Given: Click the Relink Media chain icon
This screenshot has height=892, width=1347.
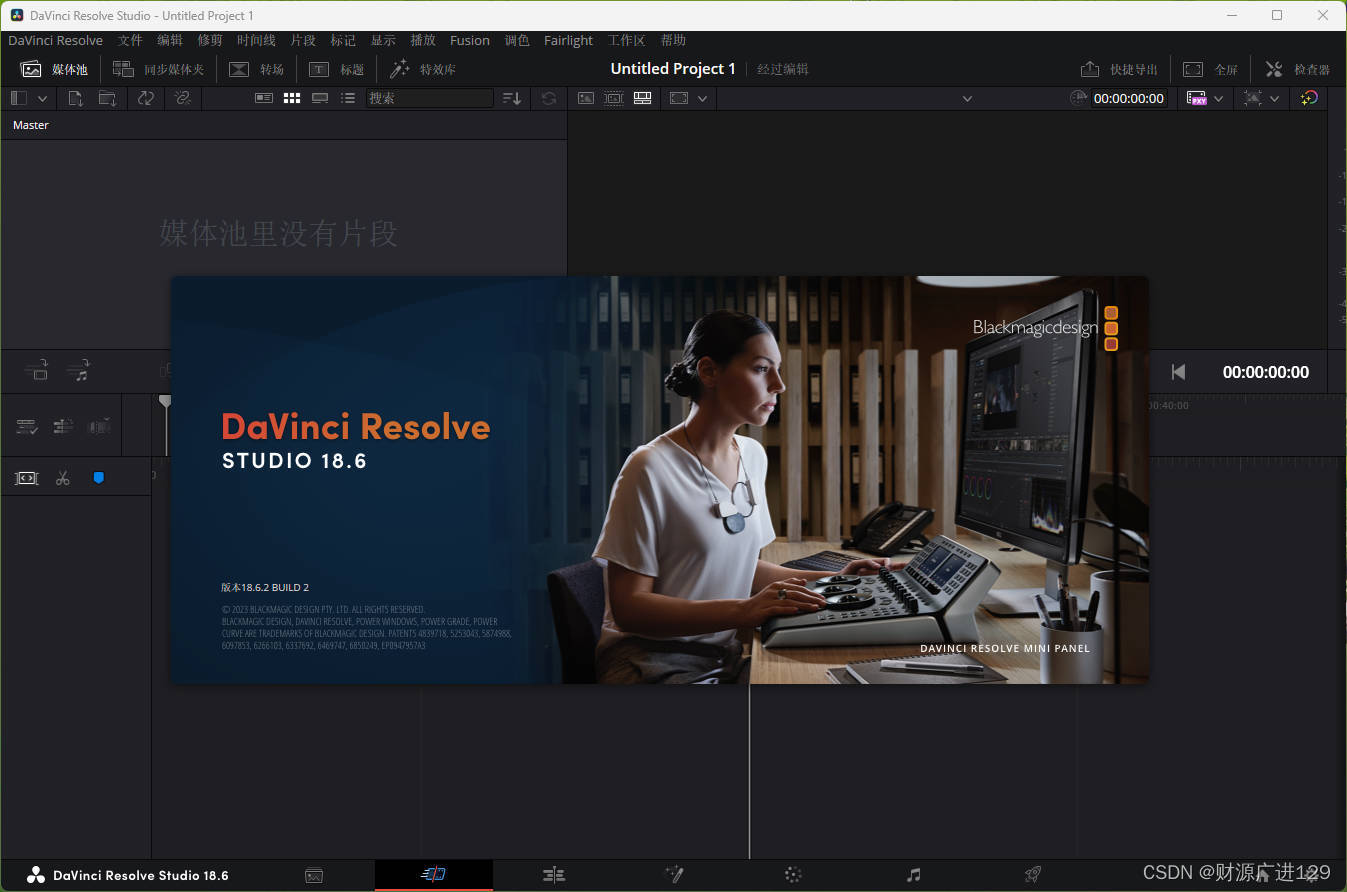Looking at the screenshot, I should click(182, 98).
